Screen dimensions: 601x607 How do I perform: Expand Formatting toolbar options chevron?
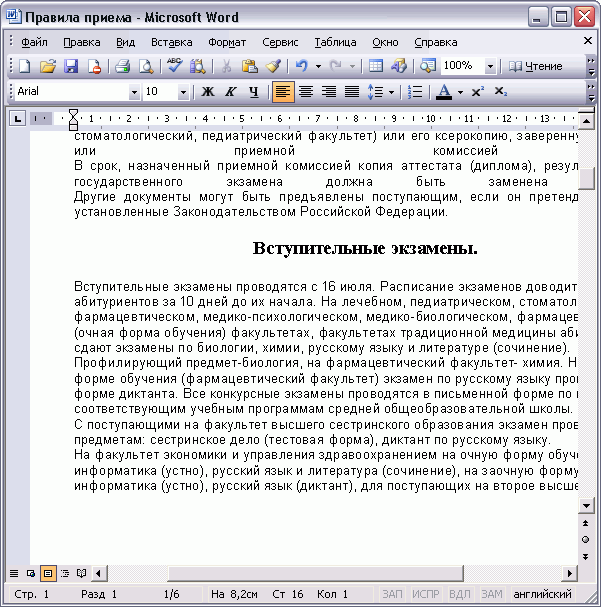point(591,92)
